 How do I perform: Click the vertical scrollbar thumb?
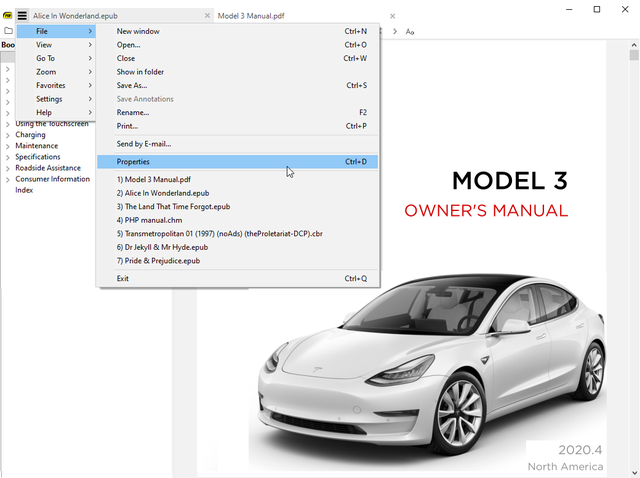[634, 55]
